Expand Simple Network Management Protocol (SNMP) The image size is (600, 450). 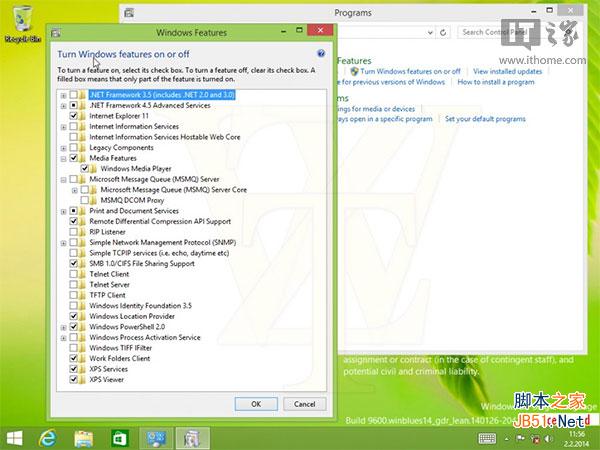(x=64, y=243)
